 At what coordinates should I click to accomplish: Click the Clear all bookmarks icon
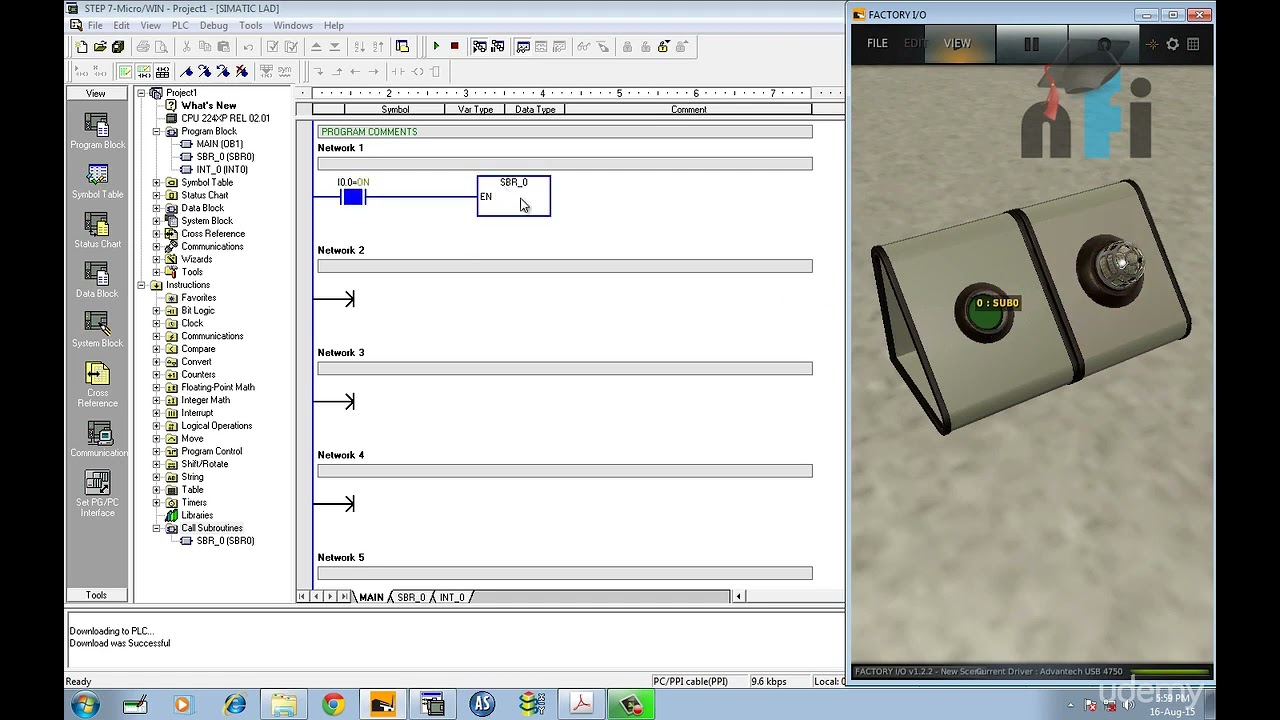241,72
